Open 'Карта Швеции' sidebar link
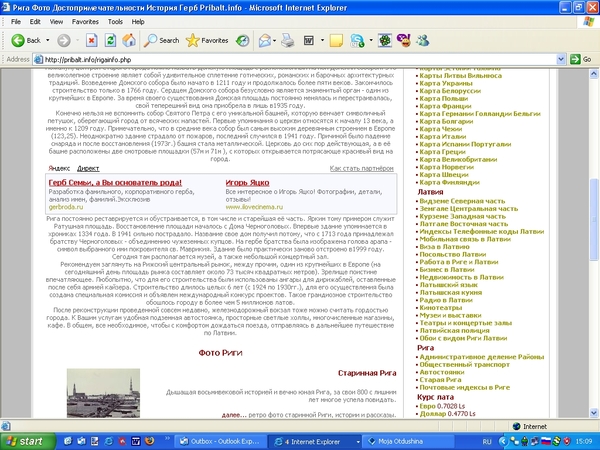 coord(444,174)
